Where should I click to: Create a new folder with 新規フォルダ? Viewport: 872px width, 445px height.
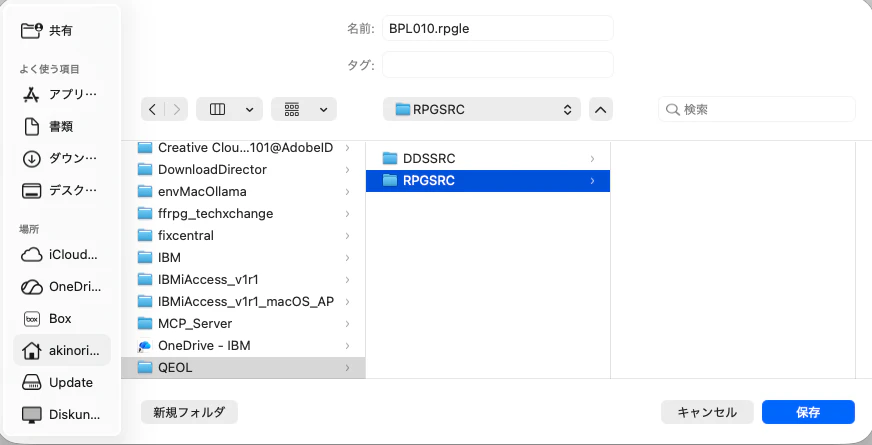click(x=189, y=412)
